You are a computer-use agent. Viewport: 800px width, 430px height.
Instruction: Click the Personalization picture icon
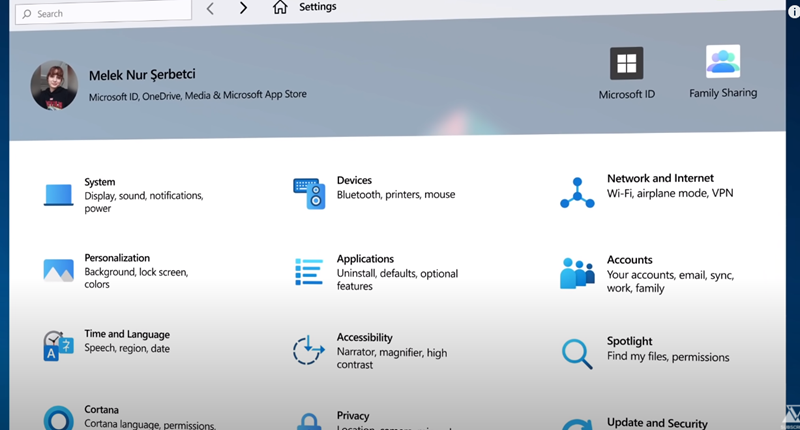(x=58, y=270)
